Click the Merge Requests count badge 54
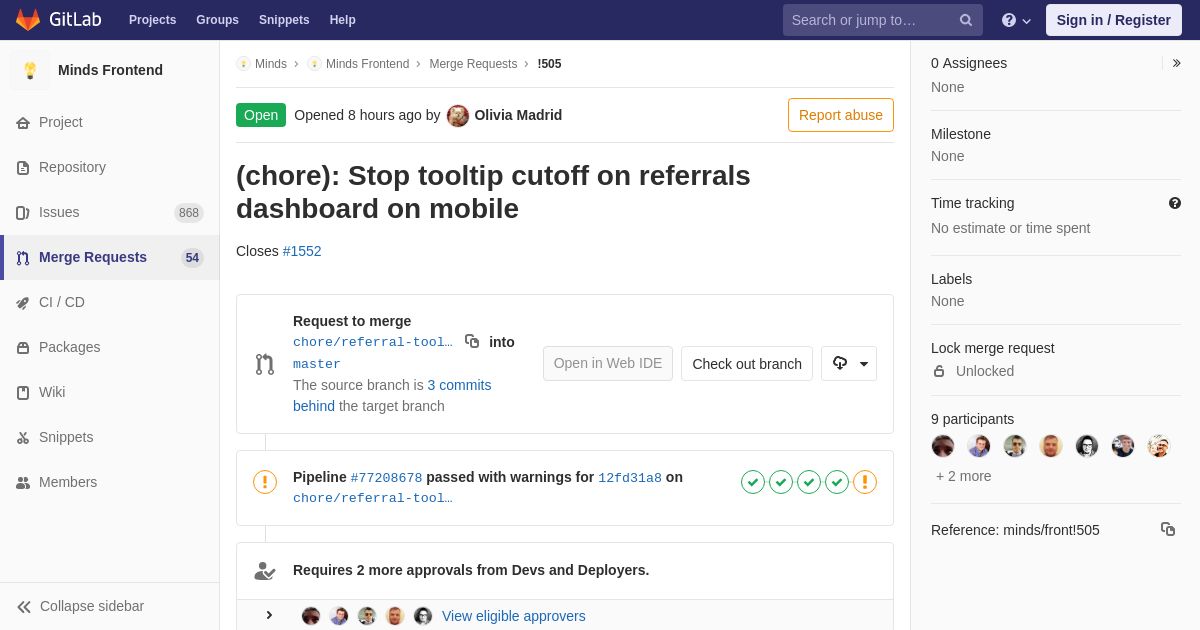The height and width of the screenshot is (630, 1200). click(x=192, y=258)
